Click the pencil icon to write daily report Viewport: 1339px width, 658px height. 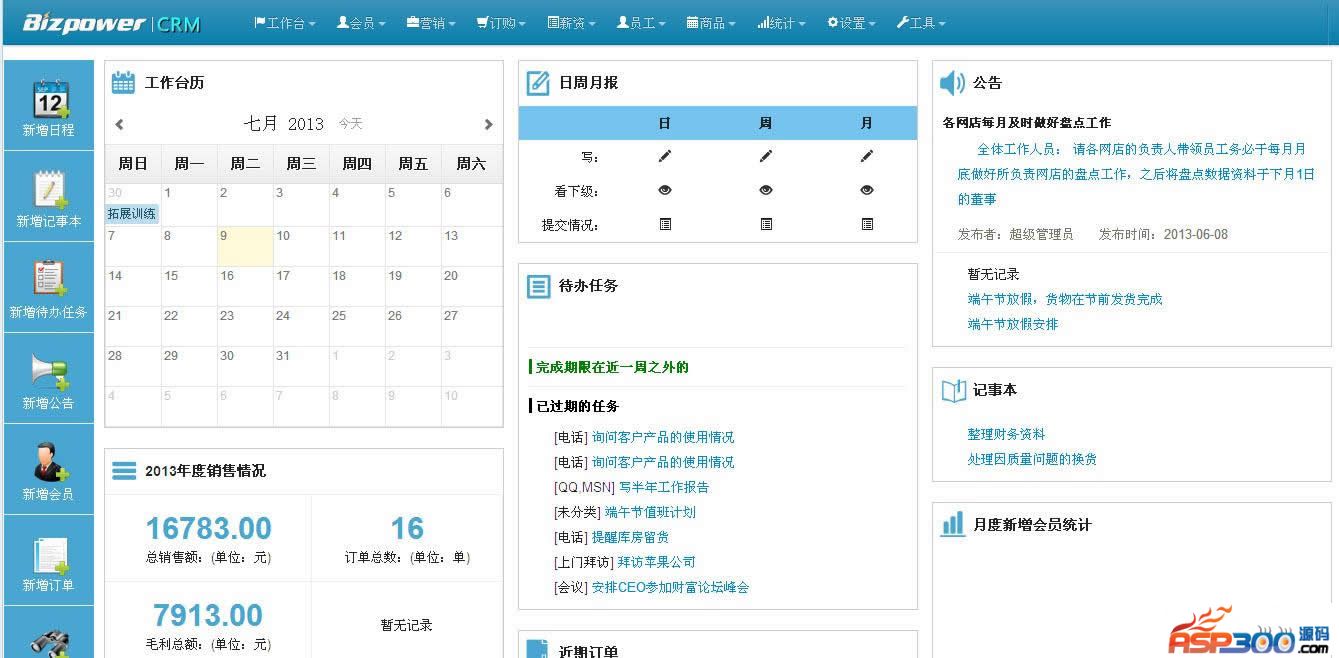coord(665,156)
